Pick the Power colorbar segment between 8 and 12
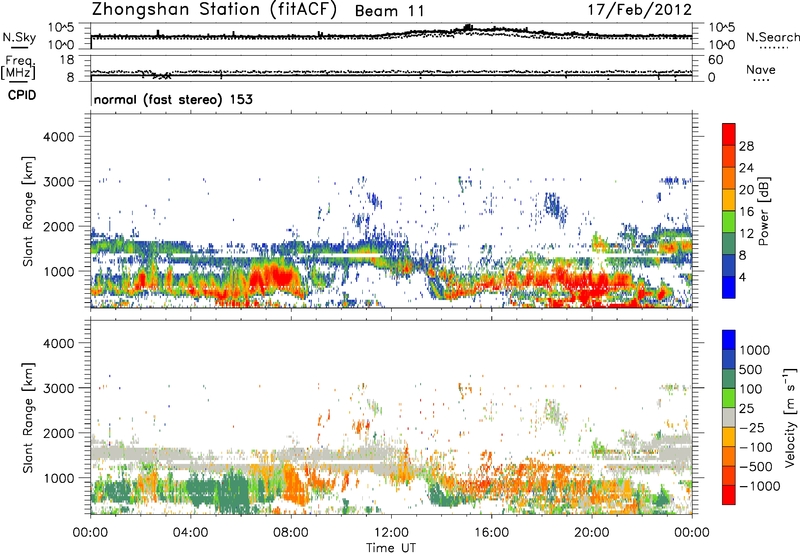This screenshot has width=800, height=554. [x=729, y=243]
